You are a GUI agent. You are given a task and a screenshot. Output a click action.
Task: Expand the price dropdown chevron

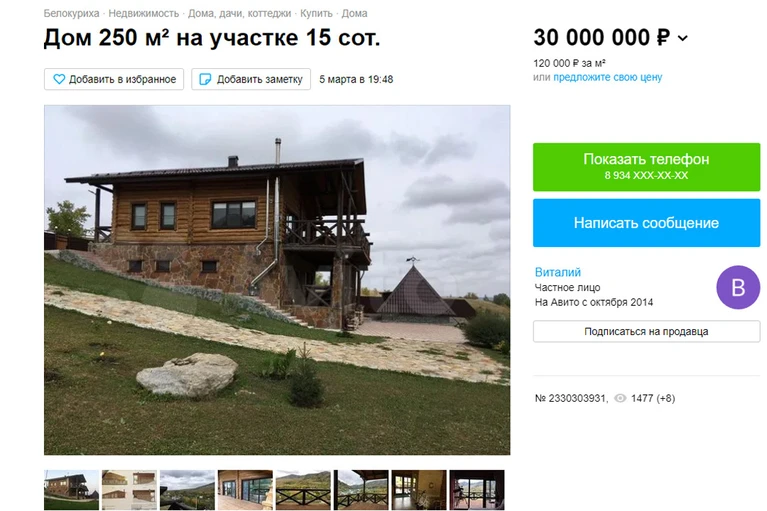pos(682,38)
